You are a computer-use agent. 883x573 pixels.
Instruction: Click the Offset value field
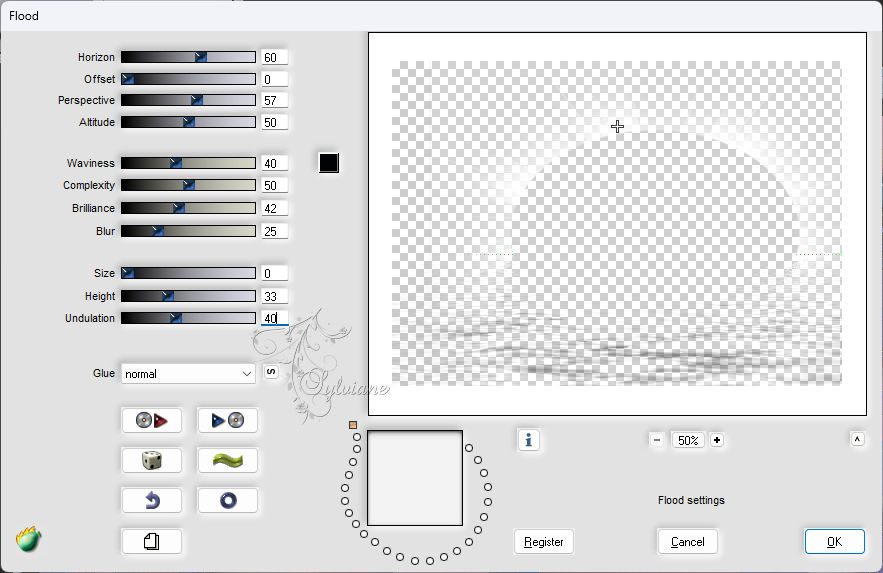274,79
